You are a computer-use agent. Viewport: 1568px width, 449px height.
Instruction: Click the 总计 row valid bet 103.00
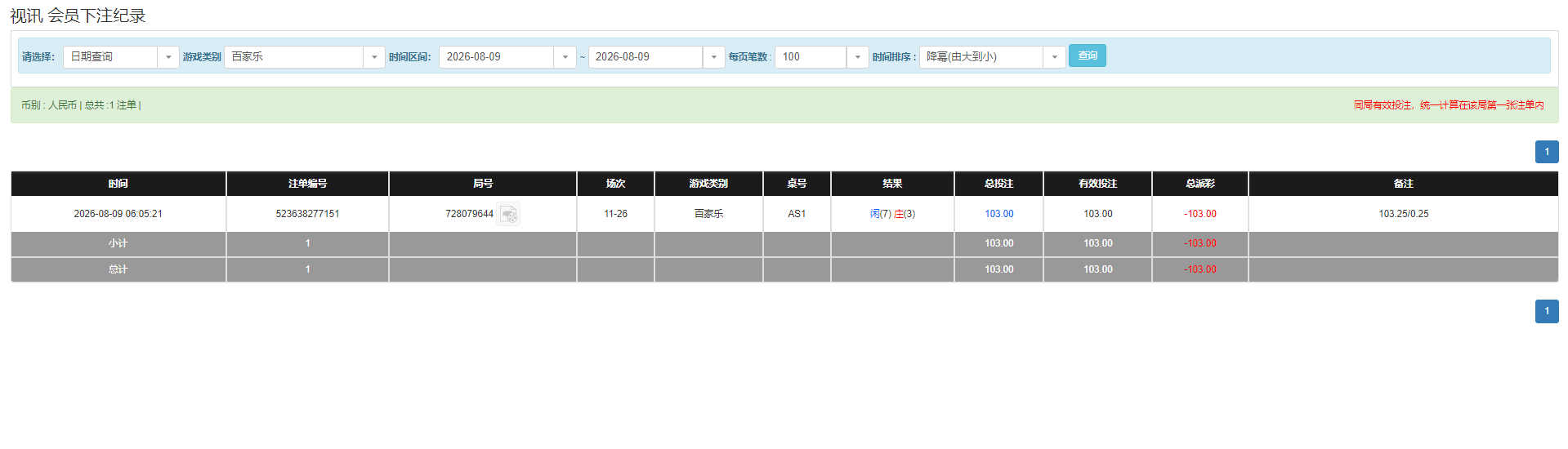tap(1097, 269)
